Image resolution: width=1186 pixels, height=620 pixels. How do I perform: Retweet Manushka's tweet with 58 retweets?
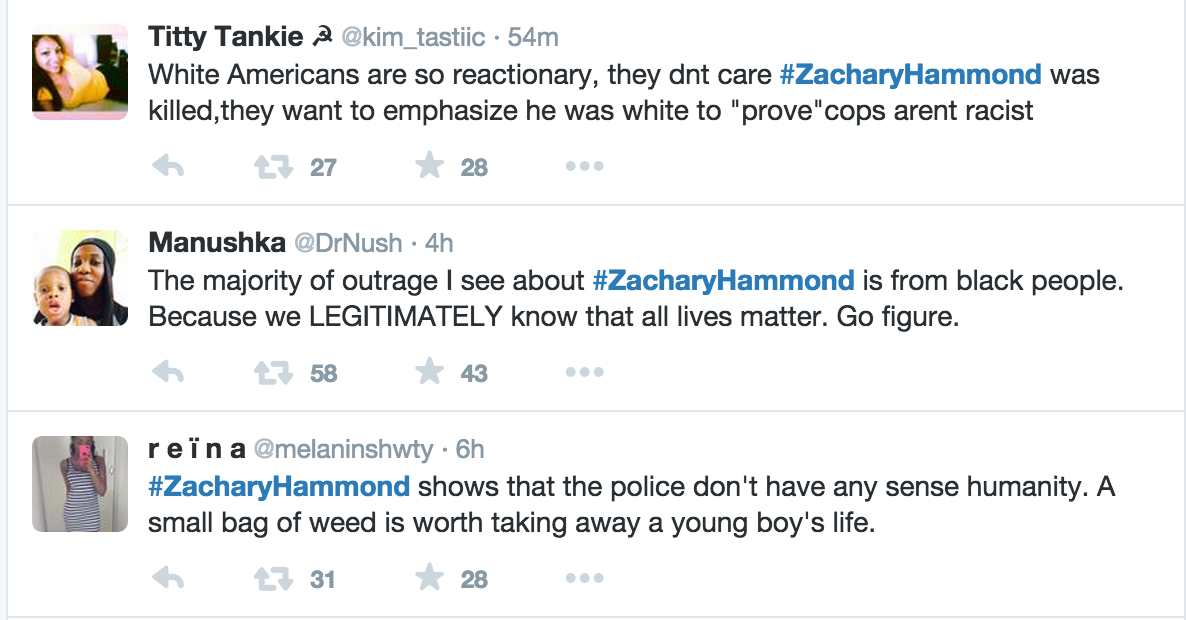[x=268, y=373]
